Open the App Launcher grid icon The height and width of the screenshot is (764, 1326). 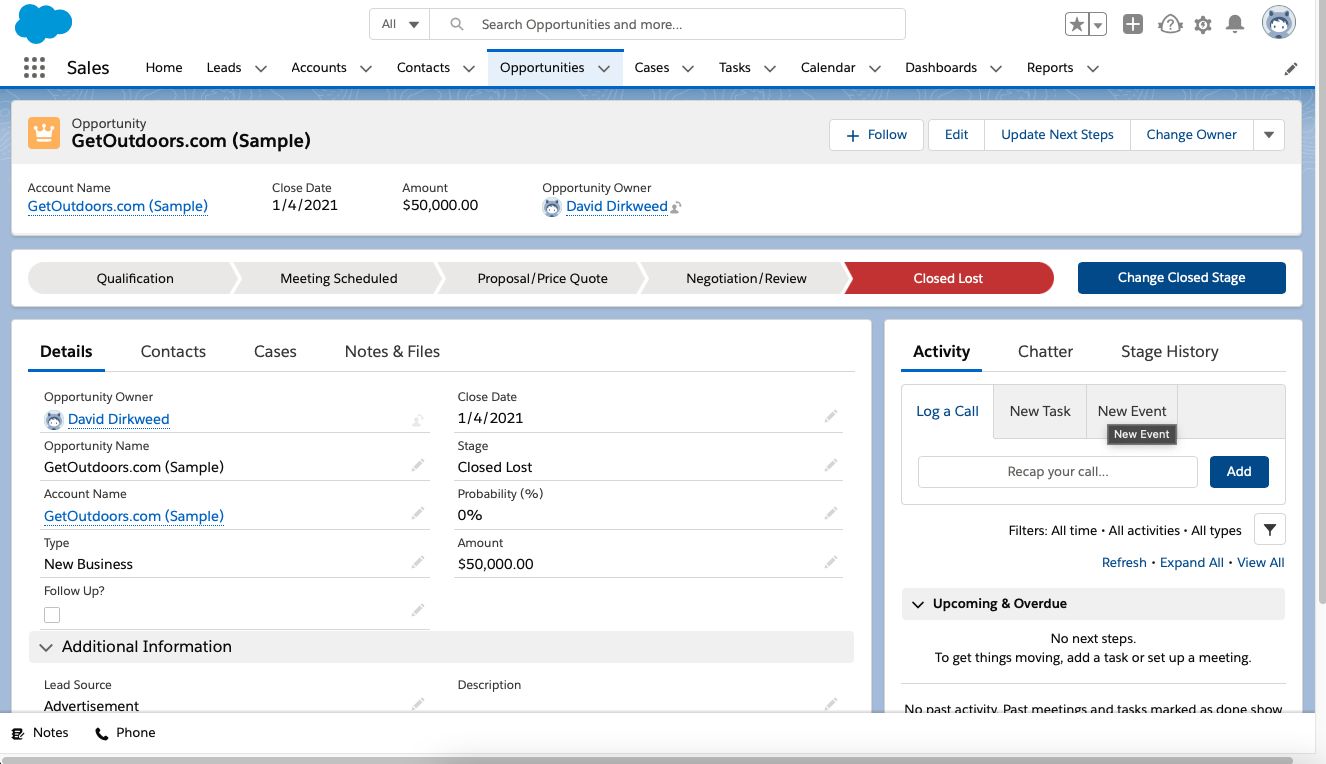click(x=34, y=67)
